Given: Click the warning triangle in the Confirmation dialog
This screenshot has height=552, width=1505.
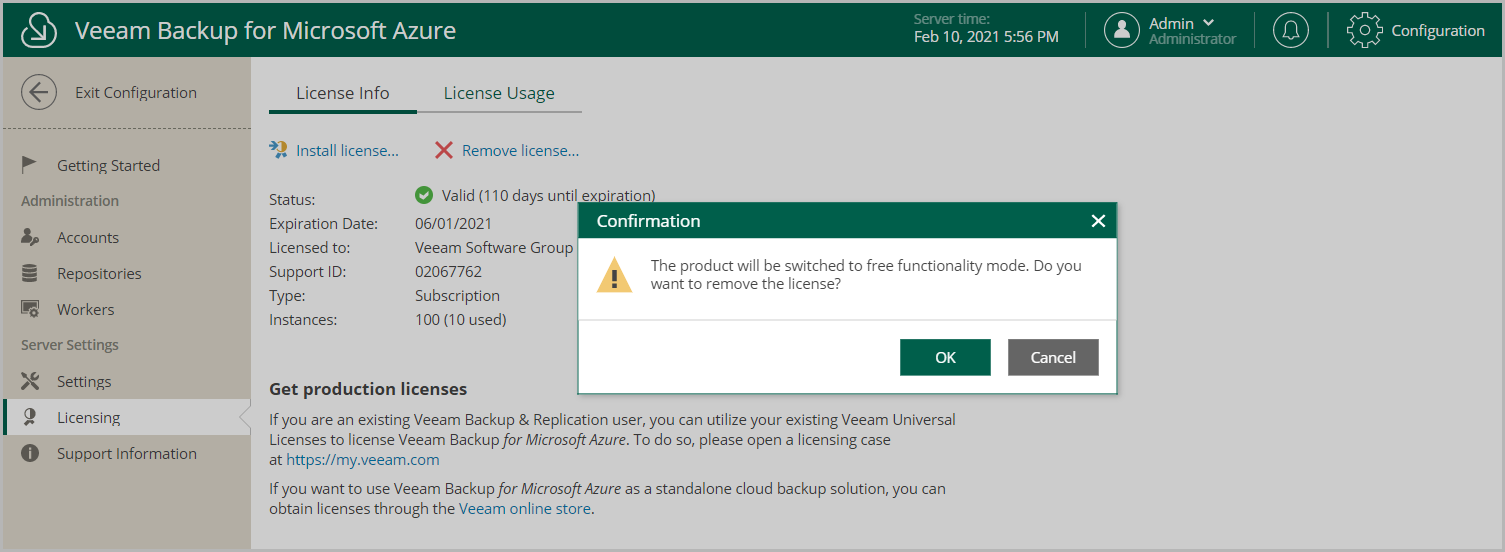Looking at the screenshot, I should (x=615, y=275).
